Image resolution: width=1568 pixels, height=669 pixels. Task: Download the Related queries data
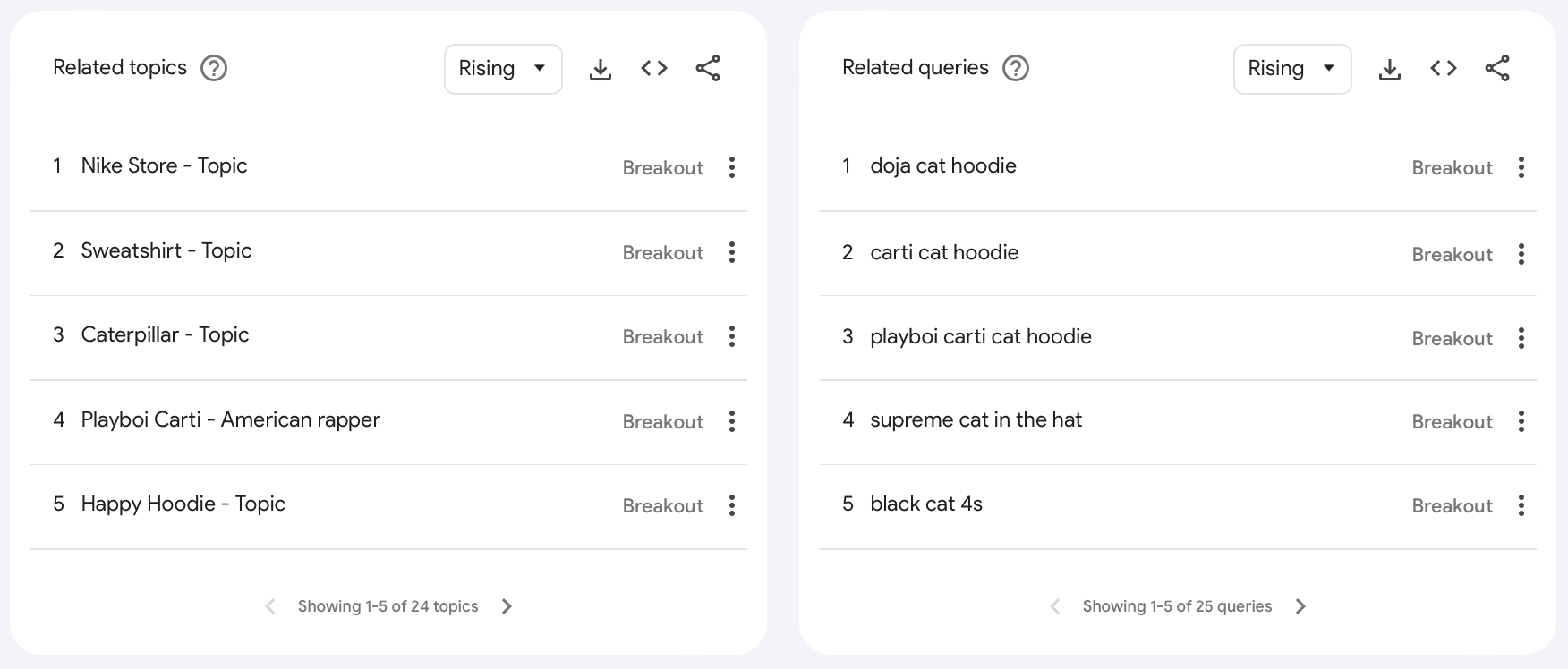1390,69
